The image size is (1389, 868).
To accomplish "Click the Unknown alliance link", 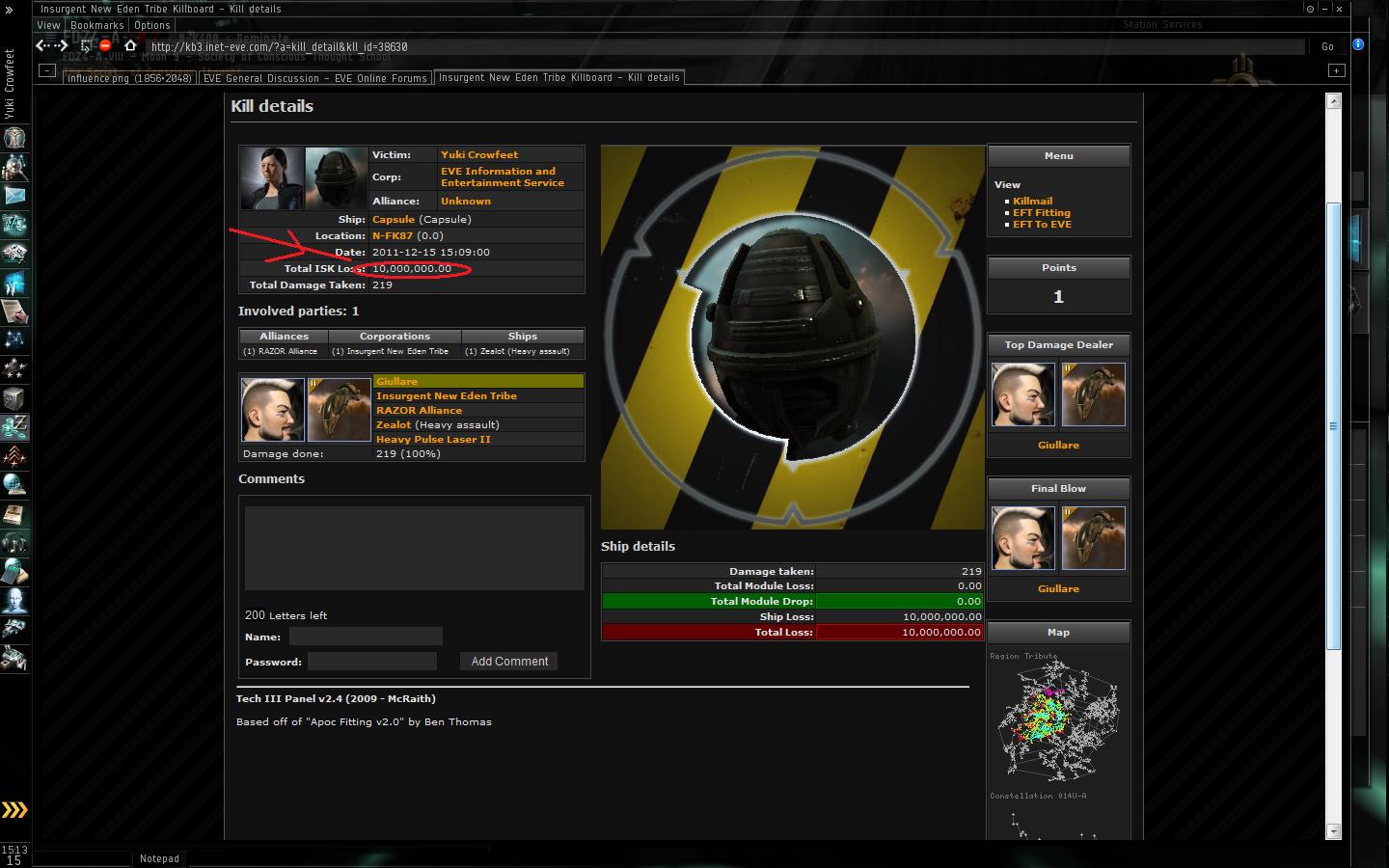I will click(x=466, y=201).
